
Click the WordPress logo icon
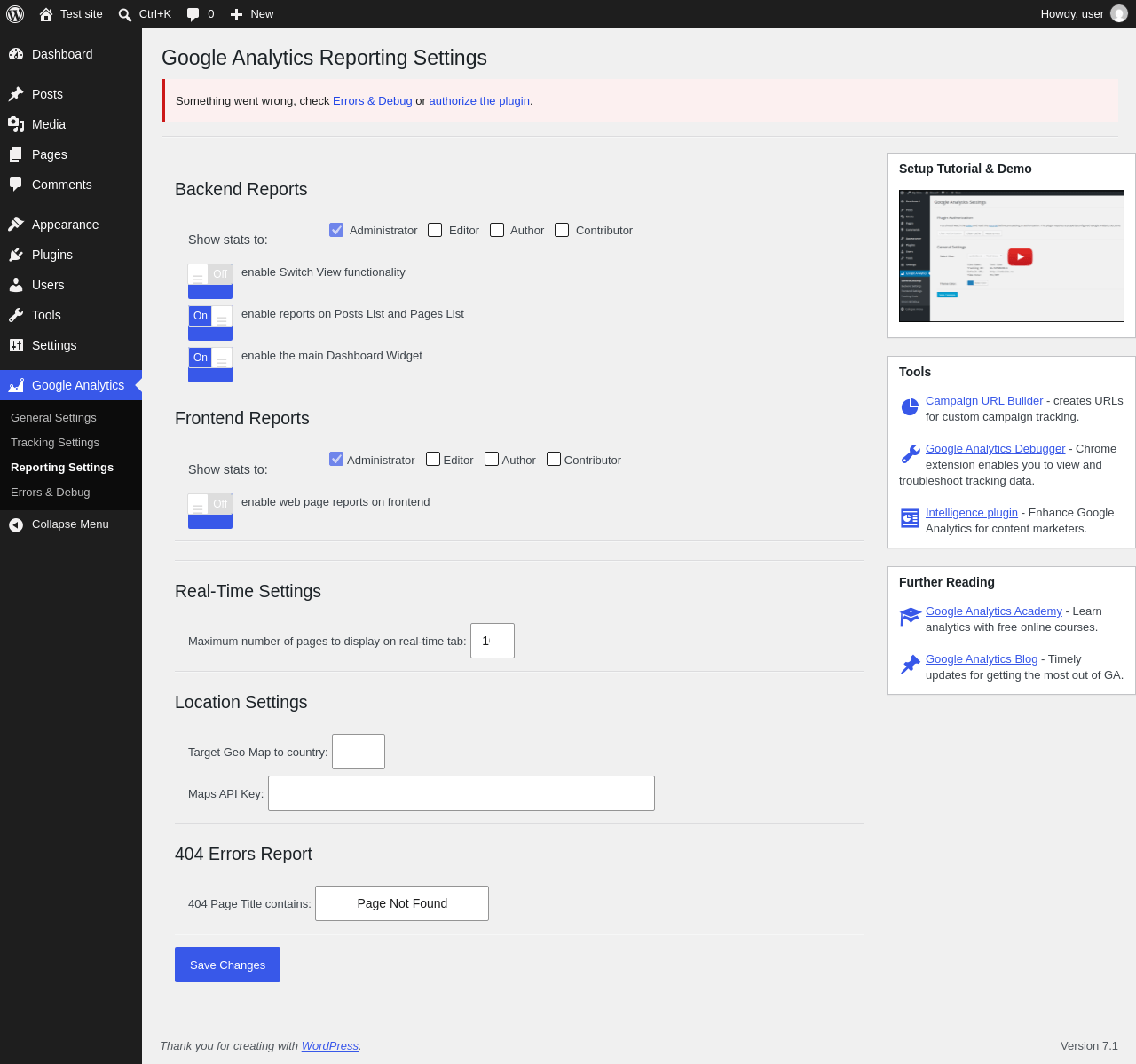(x=15, y=14)
